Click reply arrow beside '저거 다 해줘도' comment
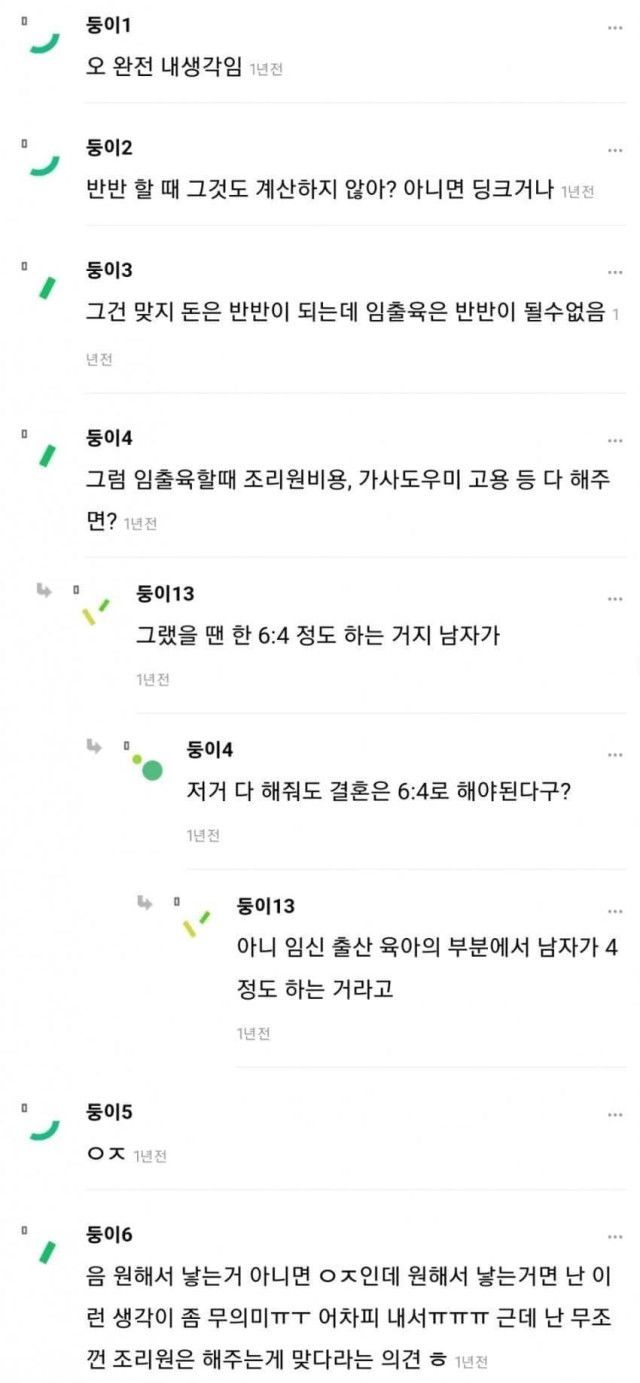 tap(94, 746)
